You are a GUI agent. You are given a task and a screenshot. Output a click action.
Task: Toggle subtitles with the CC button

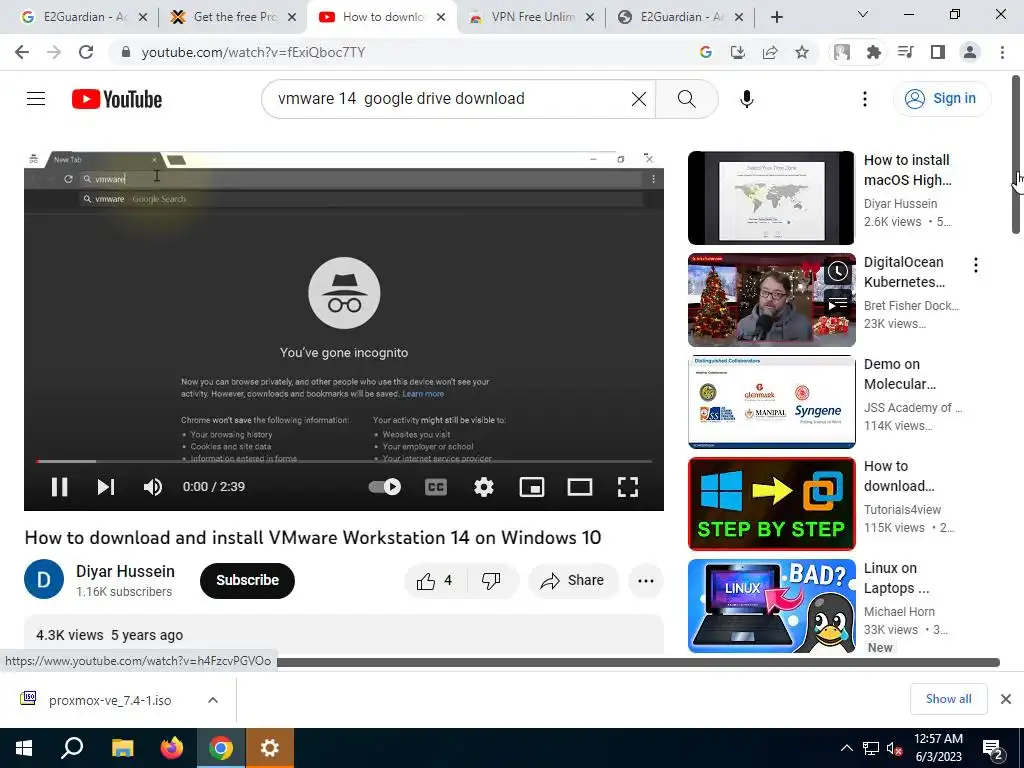pyautogui.click(x=436, y=487)
